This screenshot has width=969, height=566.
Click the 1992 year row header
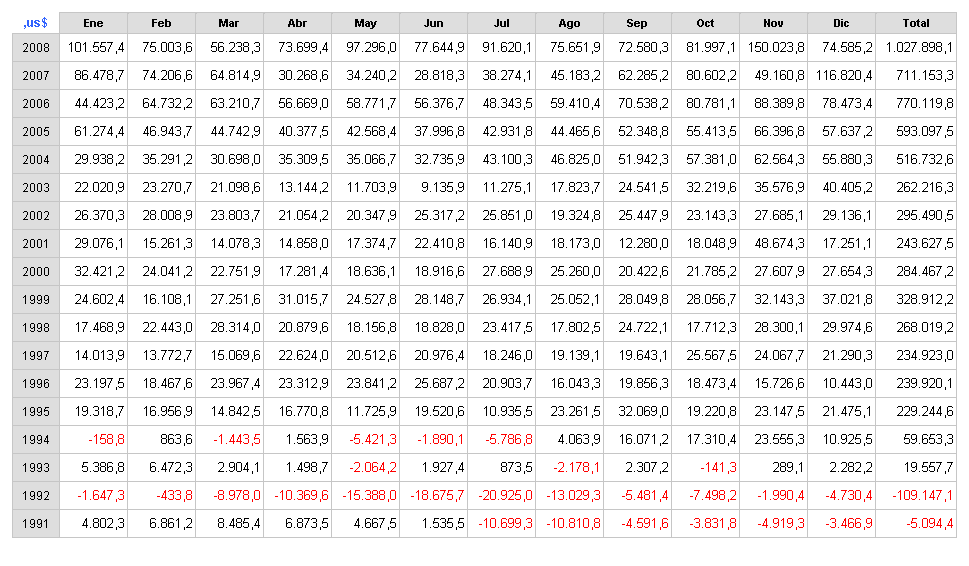[36, 496]
